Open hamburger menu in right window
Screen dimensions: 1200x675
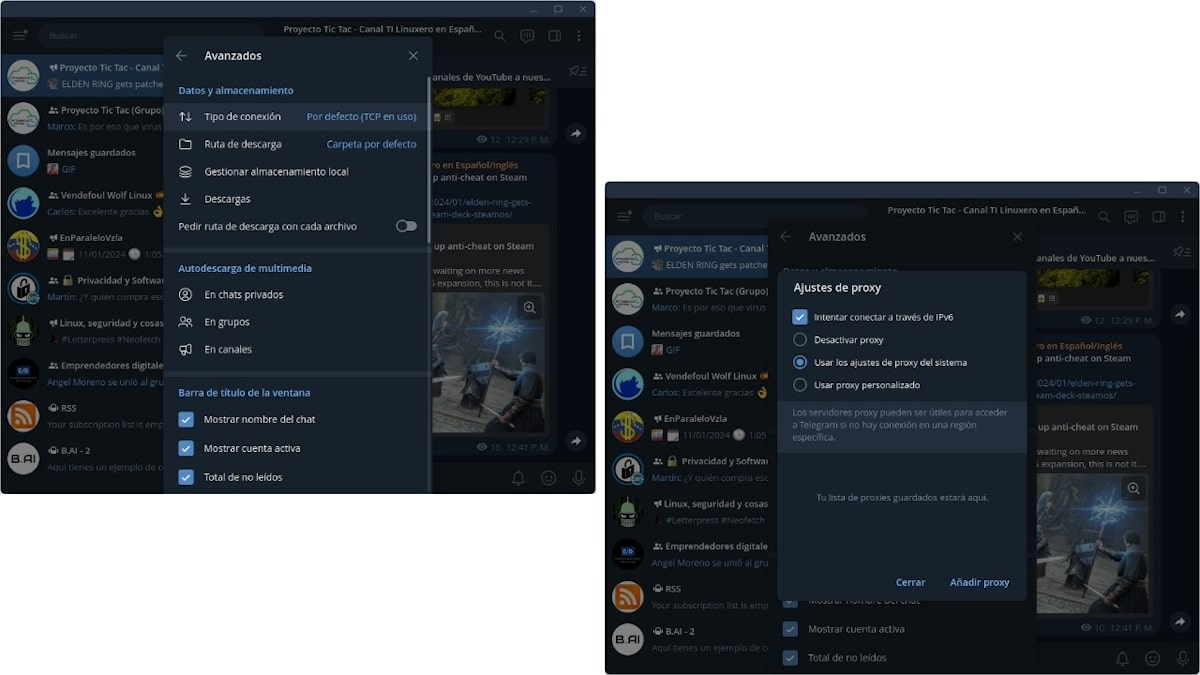click(x=624, y=216)
